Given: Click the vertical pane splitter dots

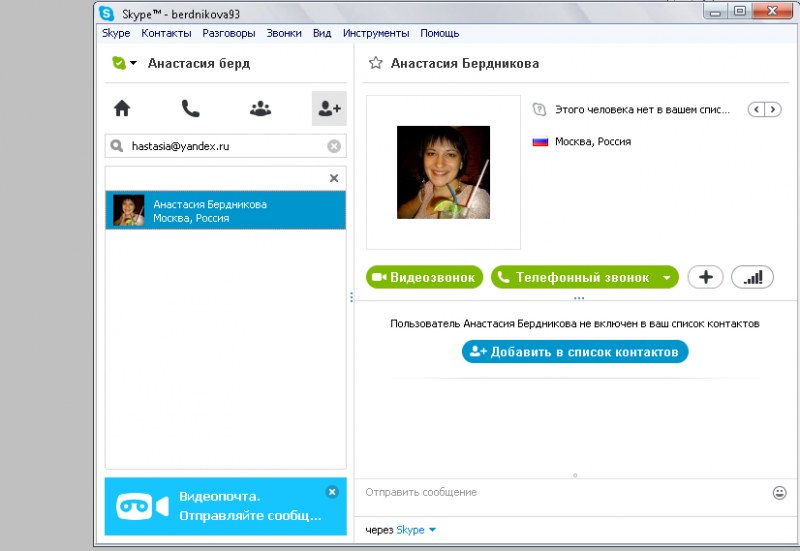Looking at the screenshot, I should pyautogui.click(x=351, y=297).
